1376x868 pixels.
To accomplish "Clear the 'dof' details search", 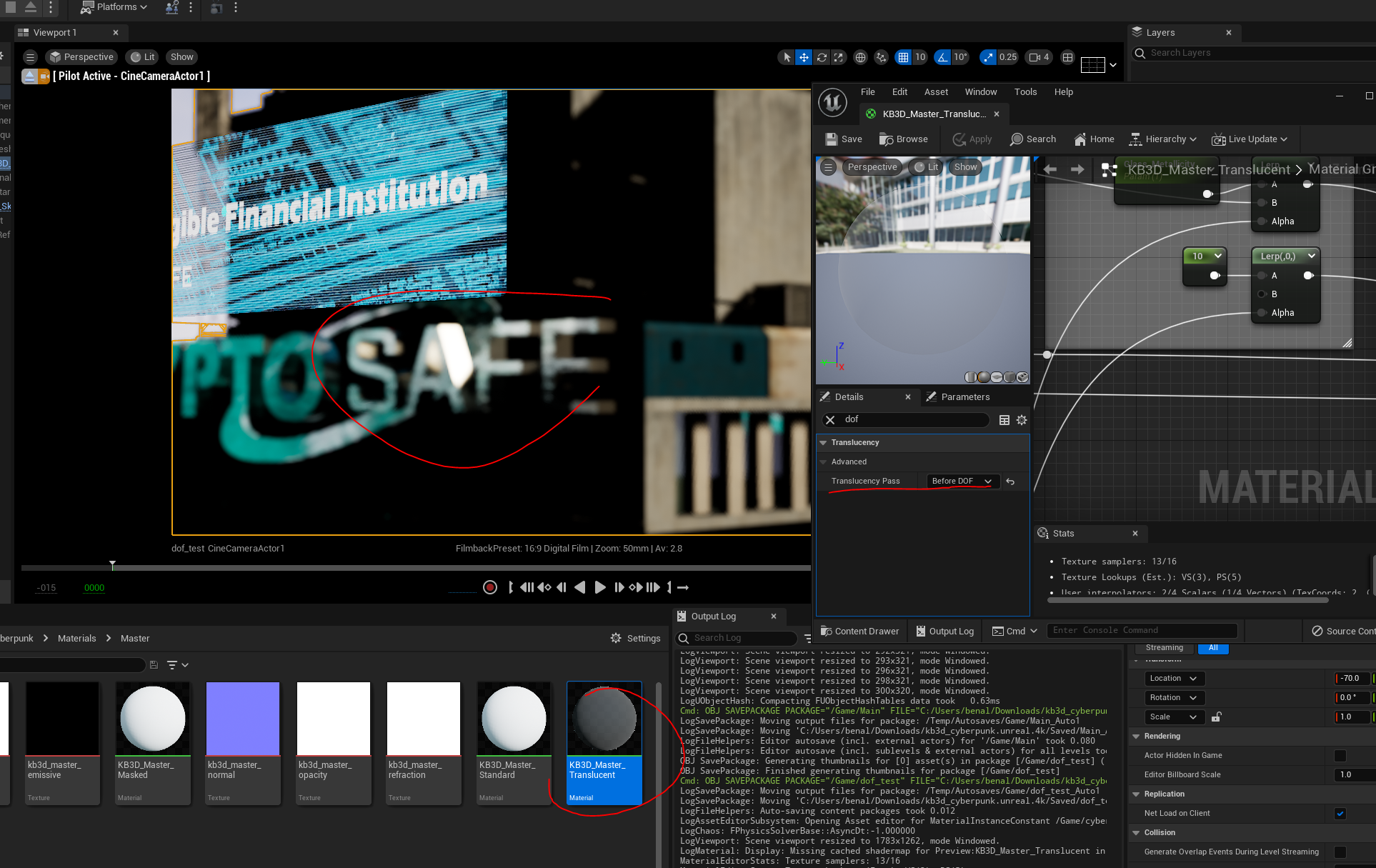I will point(830,420).
